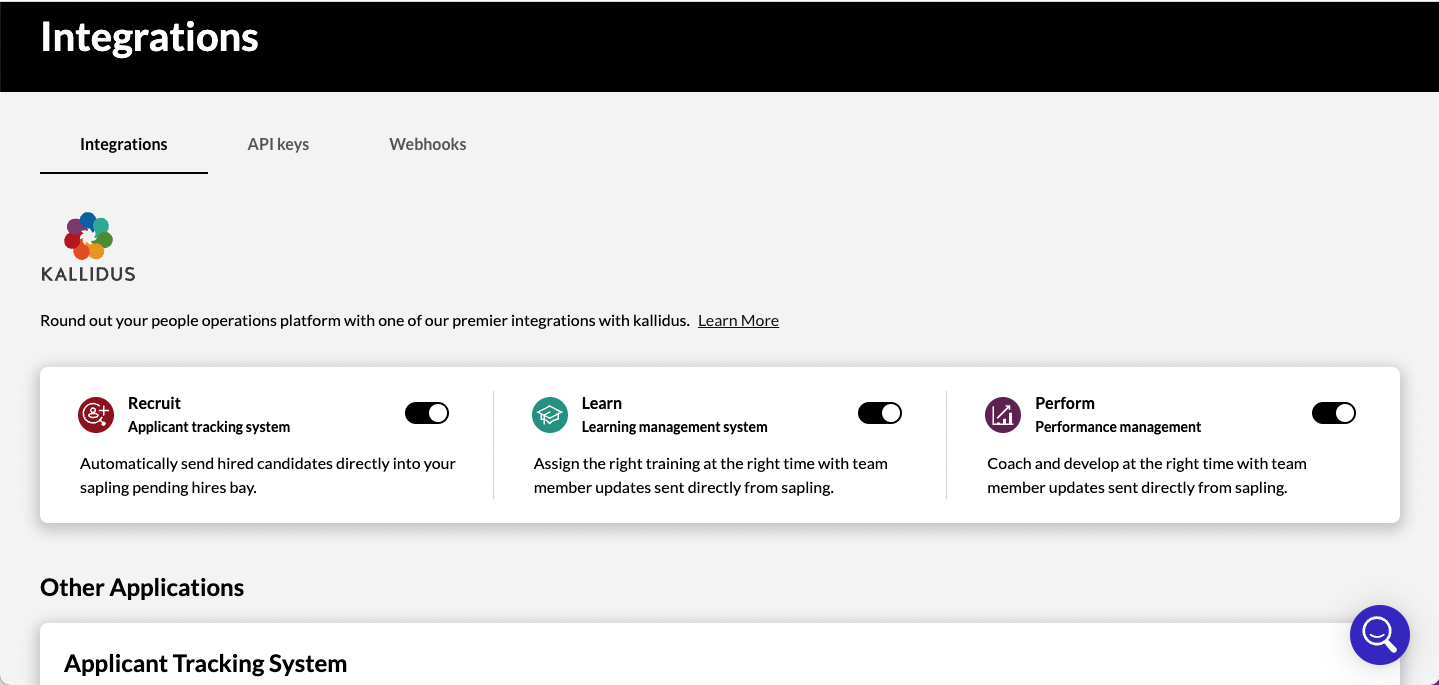Click the Perform card title
Screen dimensions: 1439x685
pos(1065,403)
